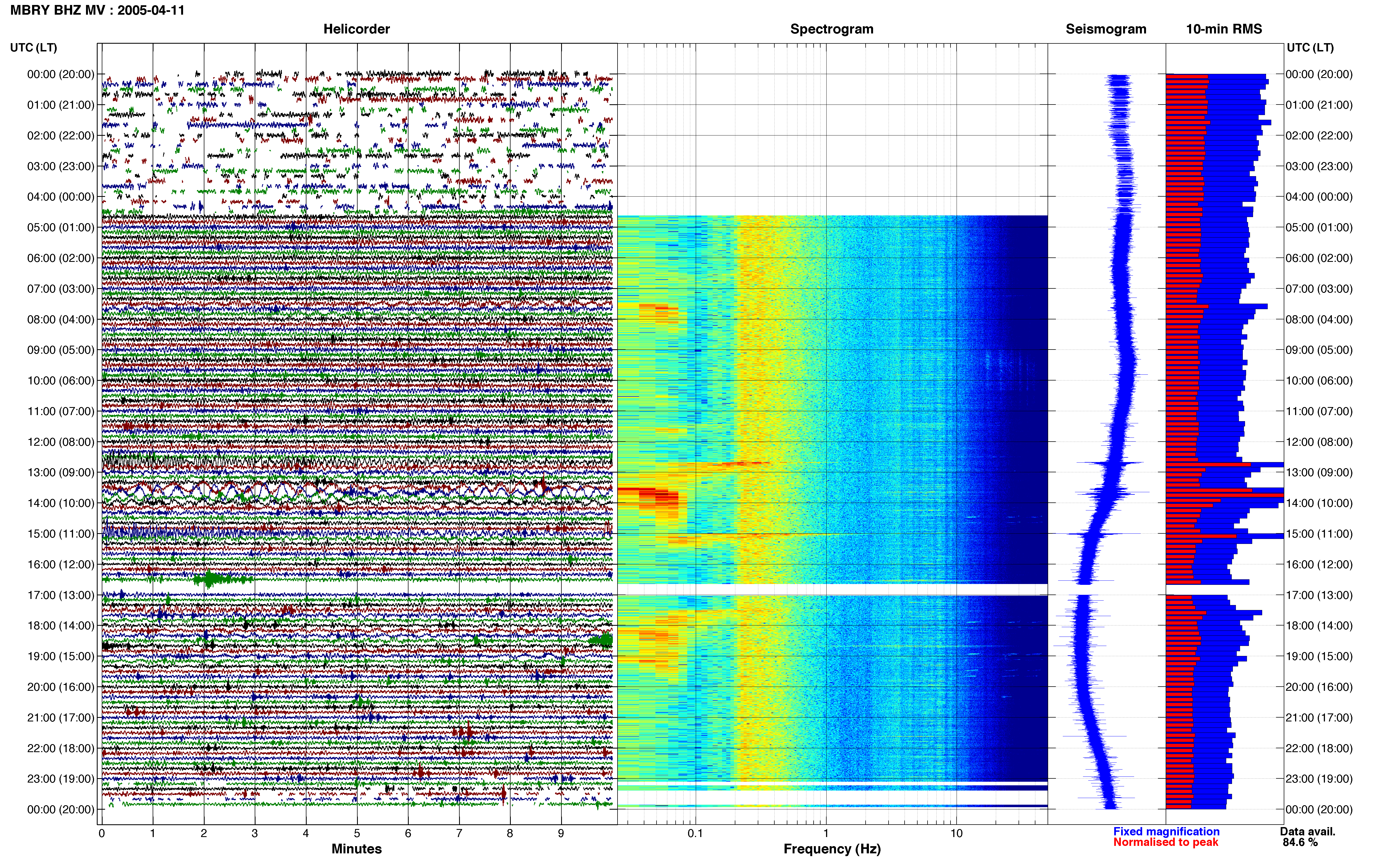Image resolution: width=1388 pixels, height=868 pixels.
Task: Click the 'Data avail.' label
Action: [x=1308, y=831]
